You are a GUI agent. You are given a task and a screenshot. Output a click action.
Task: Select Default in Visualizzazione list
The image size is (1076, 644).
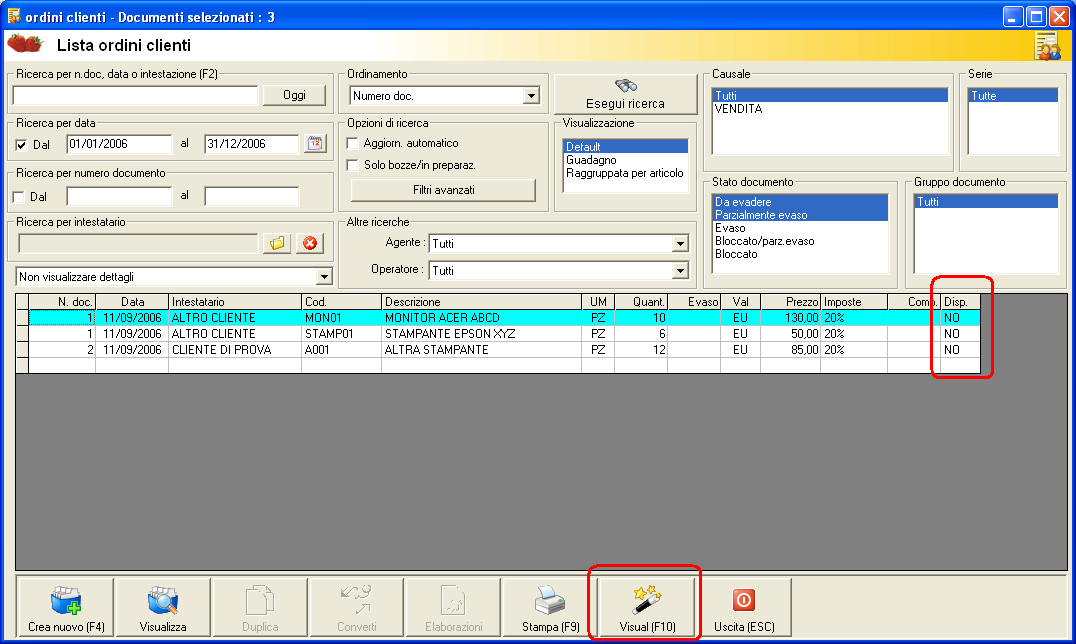(x=625, y=146)
